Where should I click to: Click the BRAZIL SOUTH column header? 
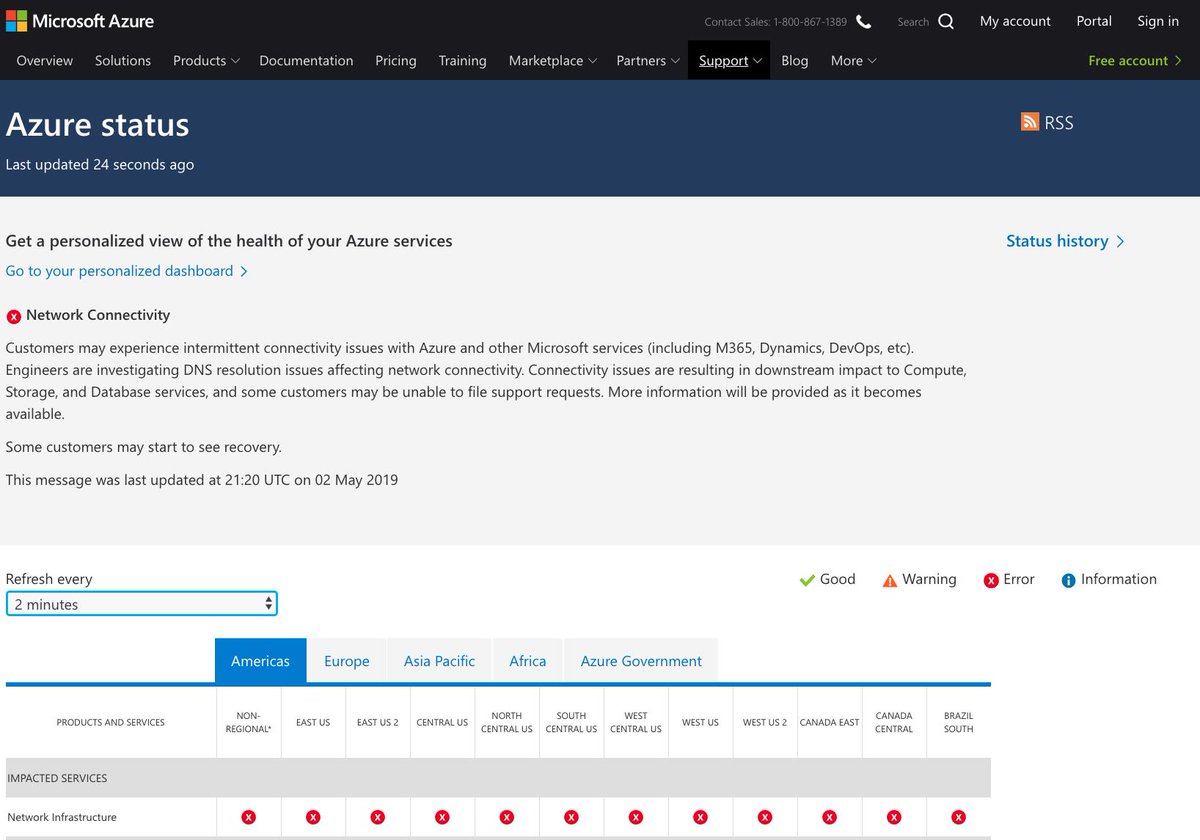pyautogui.click(x=958, y=722)
